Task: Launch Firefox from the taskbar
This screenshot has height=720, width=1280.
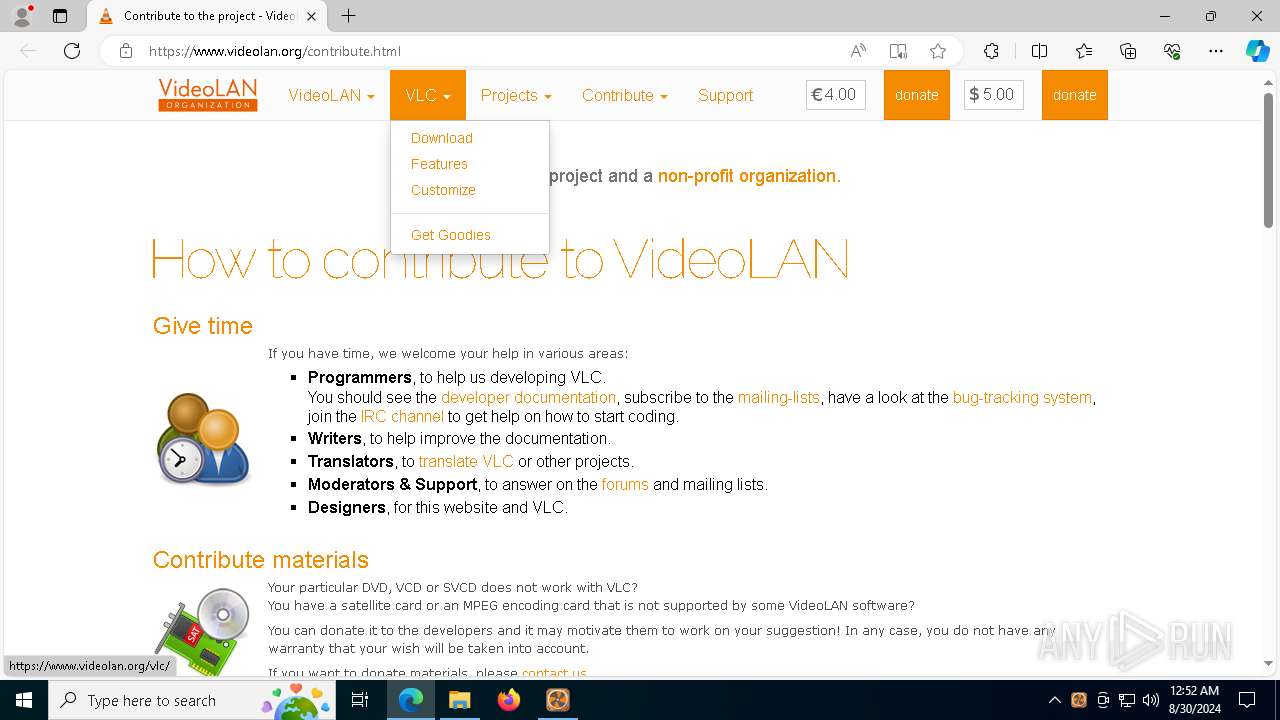Action: click(x=509, y=700)
